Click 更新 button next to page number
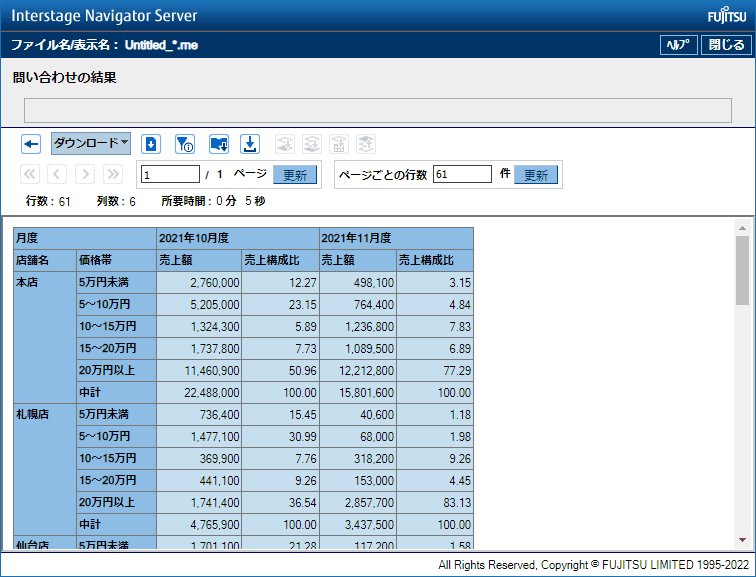This screenshot has width=756, height=577. click(295, 174)
